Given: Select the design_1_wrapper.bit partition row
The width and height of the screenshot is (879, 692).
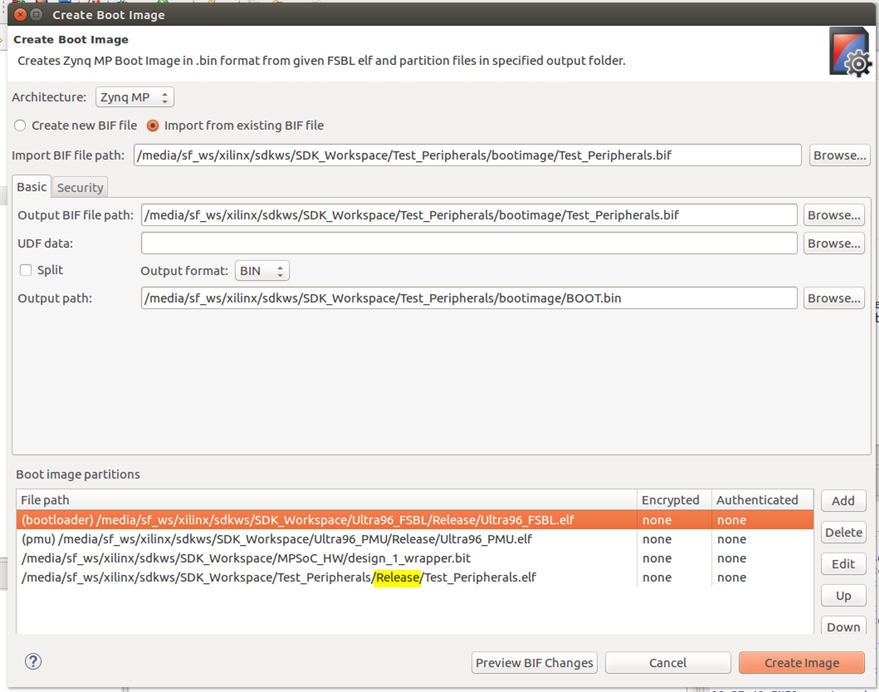Looking at the screenshot, I should (415, 558).
